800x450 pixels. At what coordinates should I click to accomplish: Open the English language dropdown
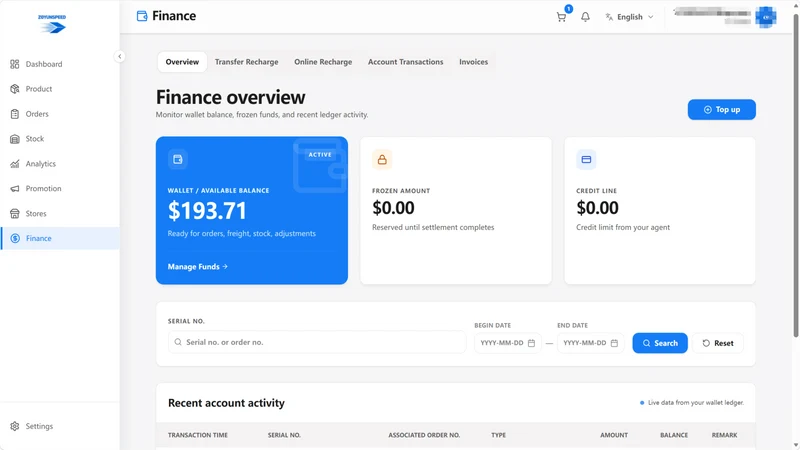[x=629, y=17]
